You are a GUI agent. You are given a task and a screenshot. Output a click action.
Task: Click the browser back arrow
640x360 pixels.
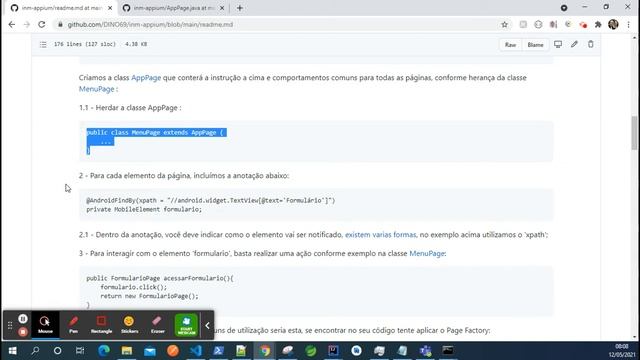pos(12,24)
